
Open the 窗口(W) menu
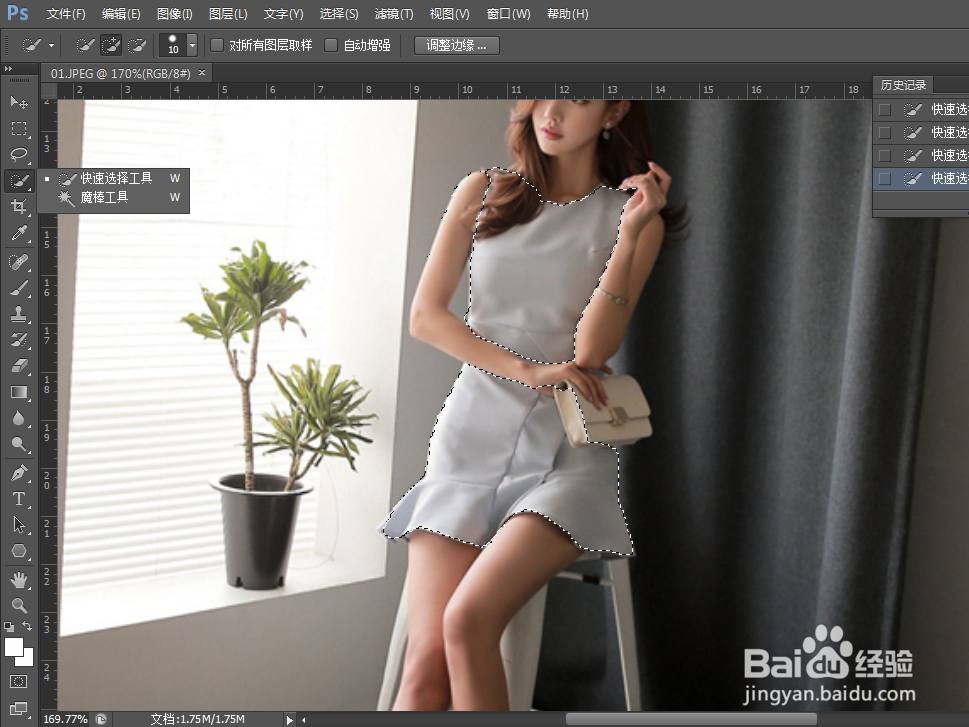coord(509,14)
